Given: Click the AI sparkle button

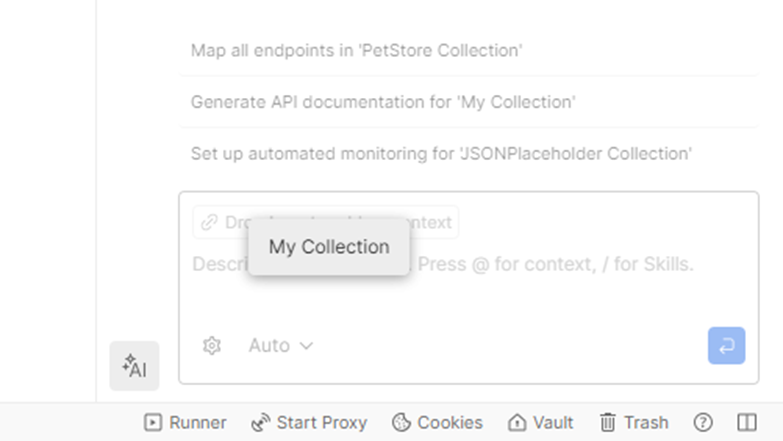Looking at the screenshot, I should 134,366.
